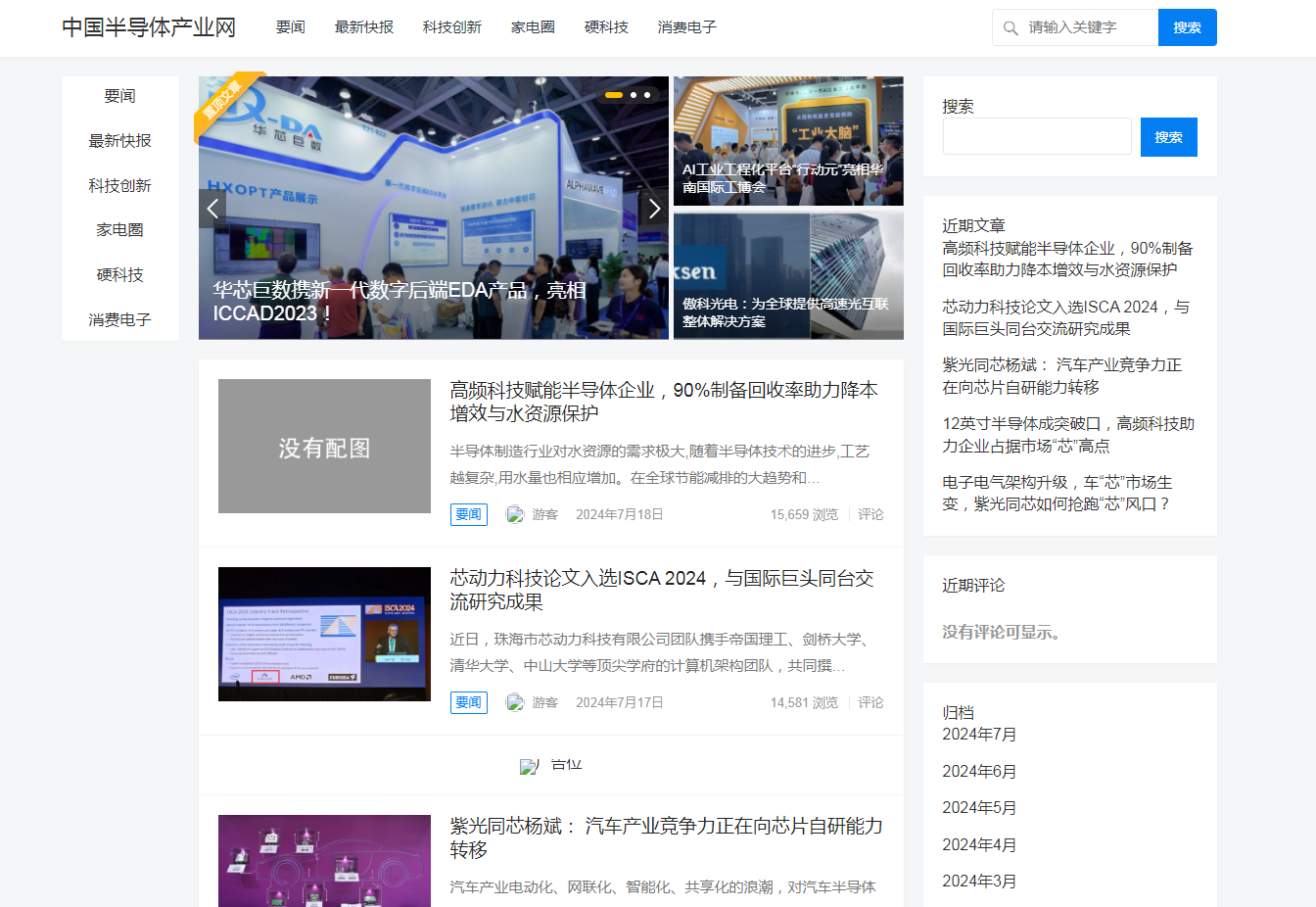Viewport: 1316px width, 907px height.
Task: Open the 2024年6月 archive
Action: click(979, 772)
